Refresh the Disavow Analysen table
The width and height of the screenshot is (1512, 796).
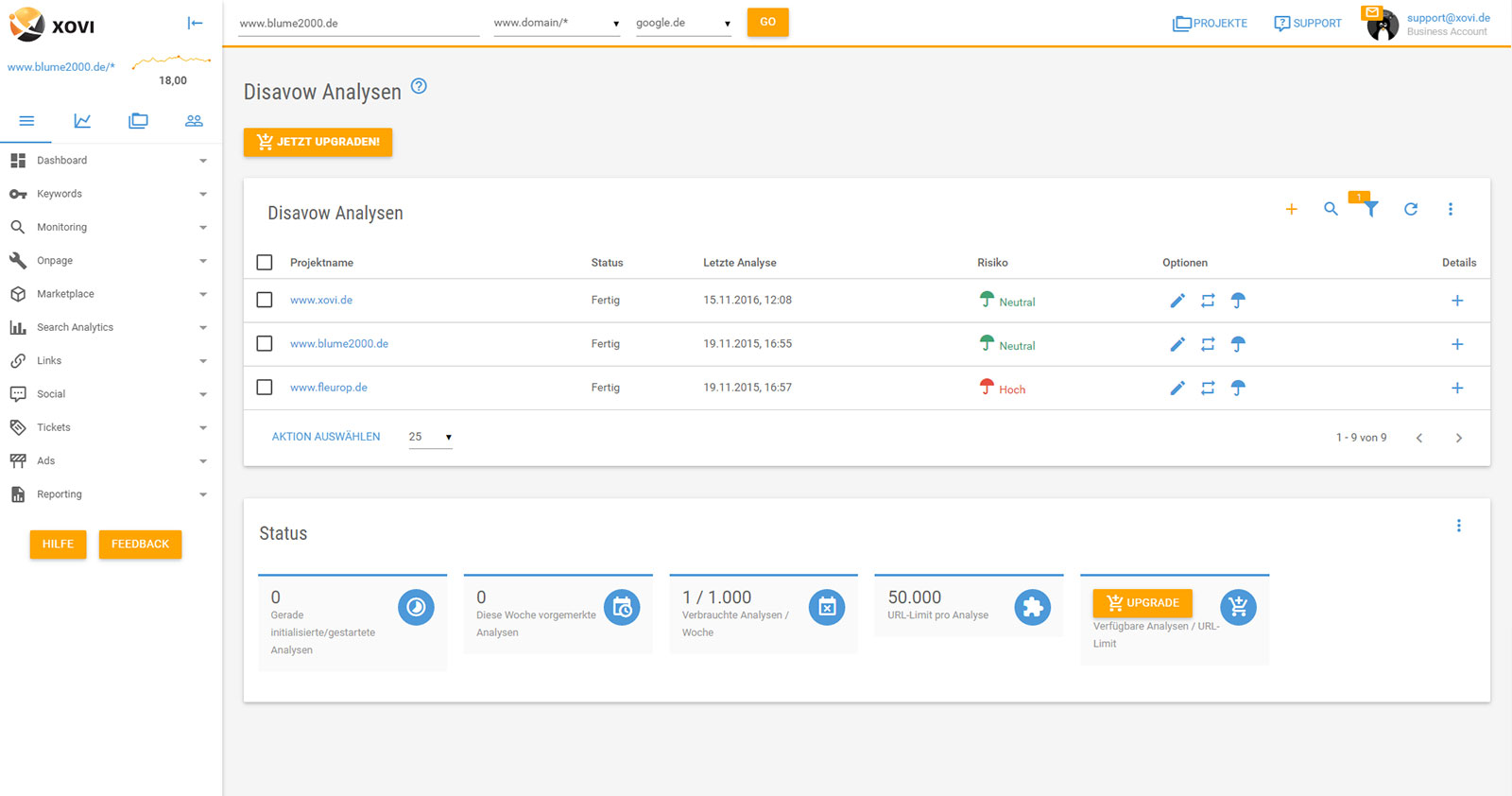1410,209
